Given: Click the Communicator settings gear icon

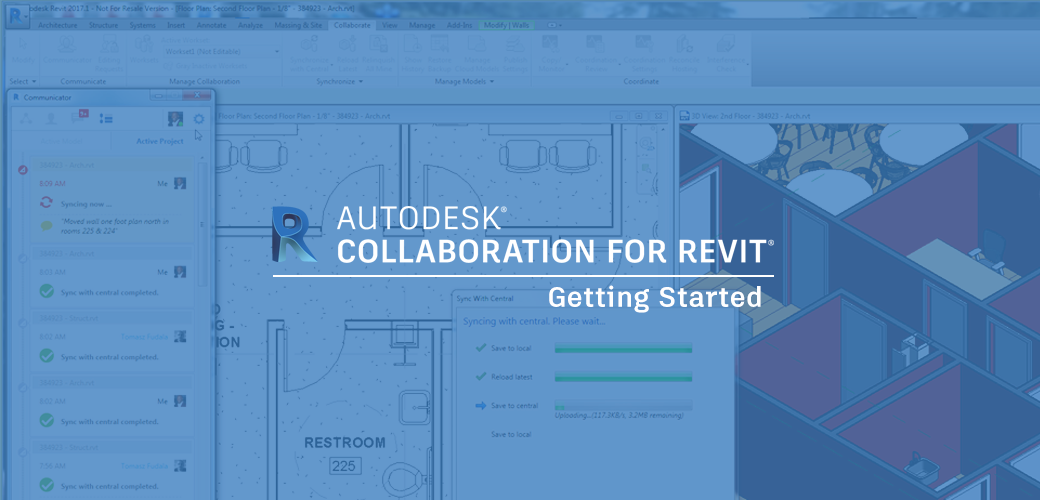Looking at the screenshot, I should click(x=198, y=119).
